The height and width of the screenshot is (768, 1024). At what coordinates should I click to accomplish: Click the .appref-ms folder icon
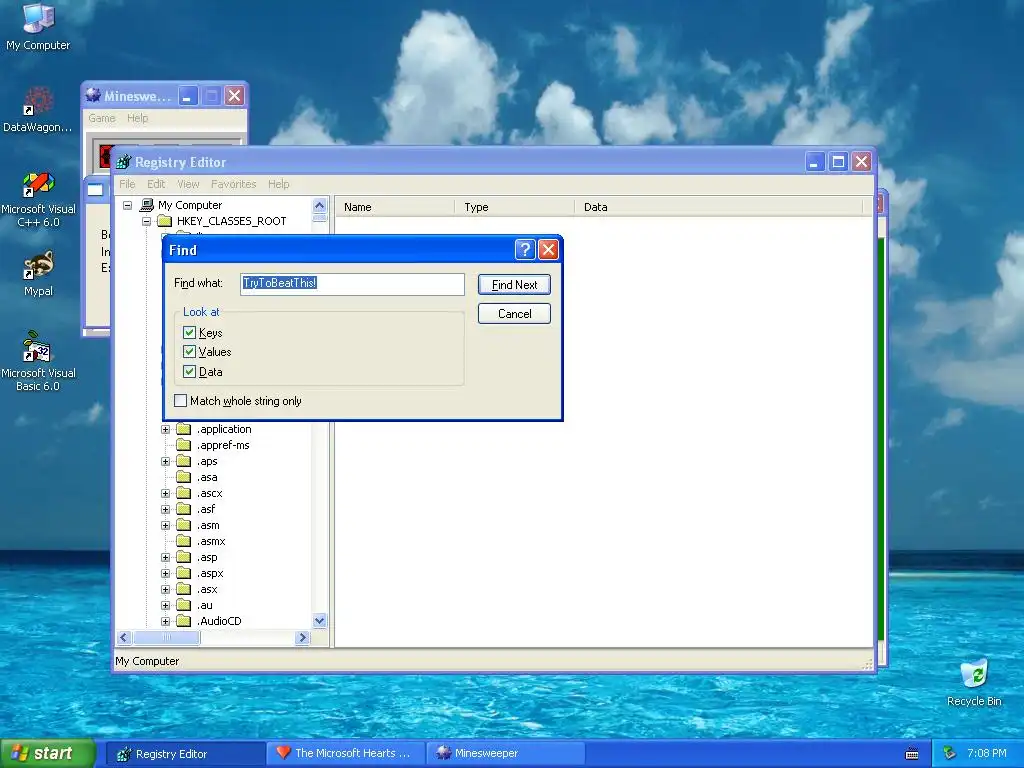pos(184,445)
